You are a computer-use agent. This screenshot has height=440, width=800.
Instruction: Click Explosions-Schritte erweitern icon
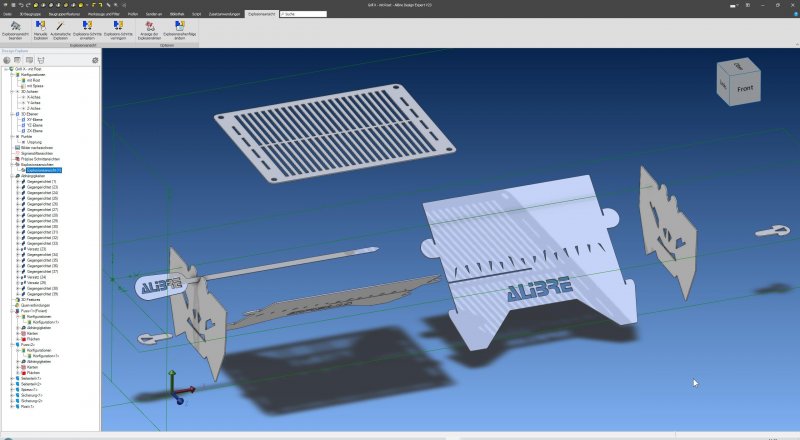87,26
